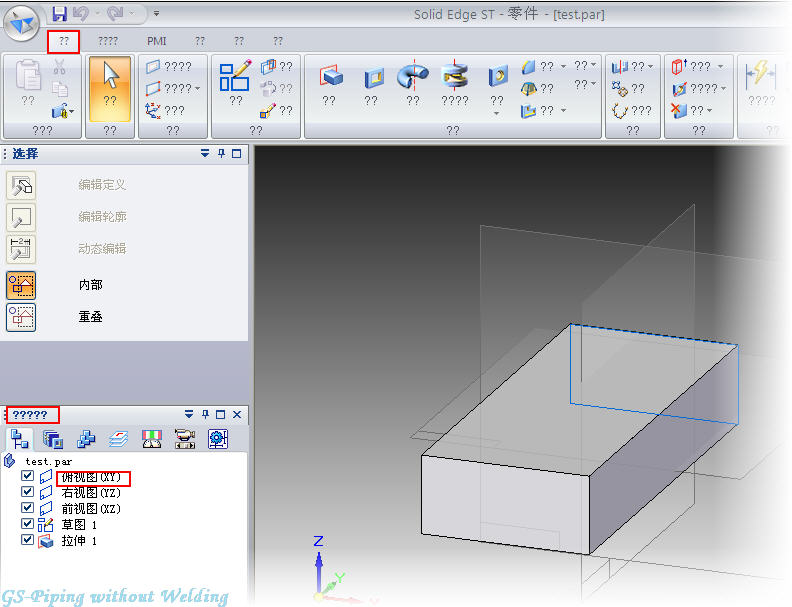Click the copy sketch overlapping-planes icon
This screenshot has height=607, width=792.
269,66
